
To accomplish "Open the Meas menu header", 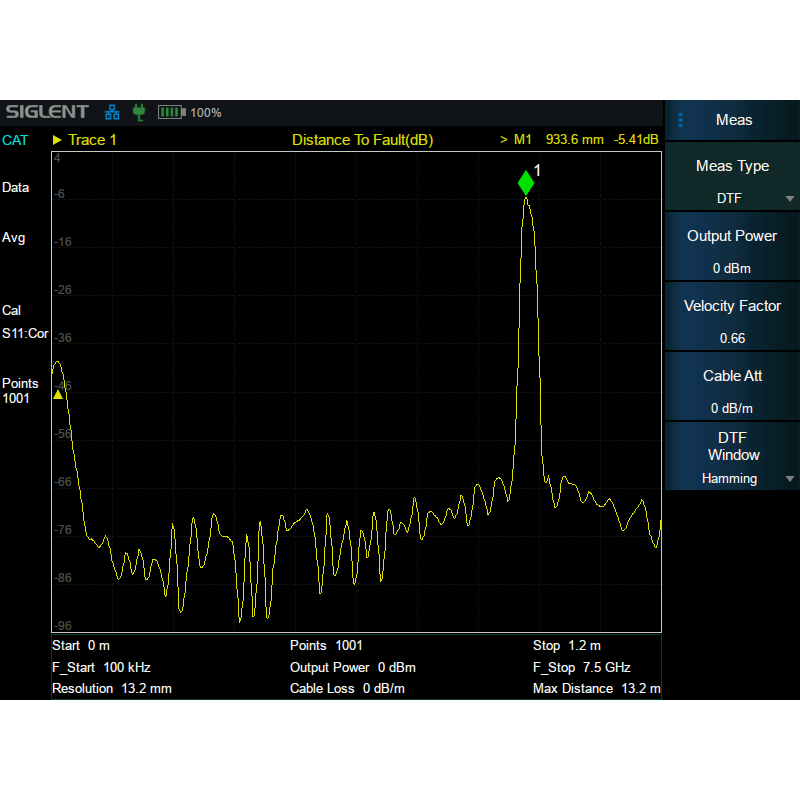I will tap(733, 120).
